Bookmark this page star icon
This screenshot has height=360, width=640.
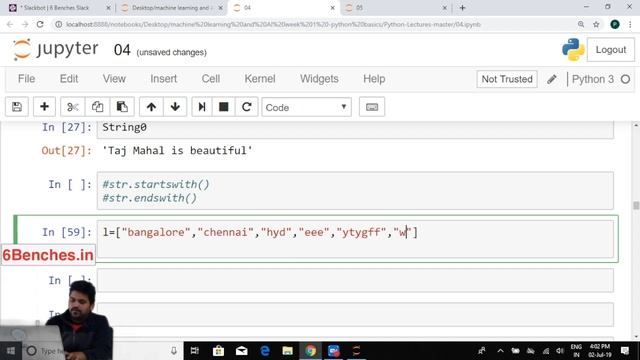click(596, 24)
